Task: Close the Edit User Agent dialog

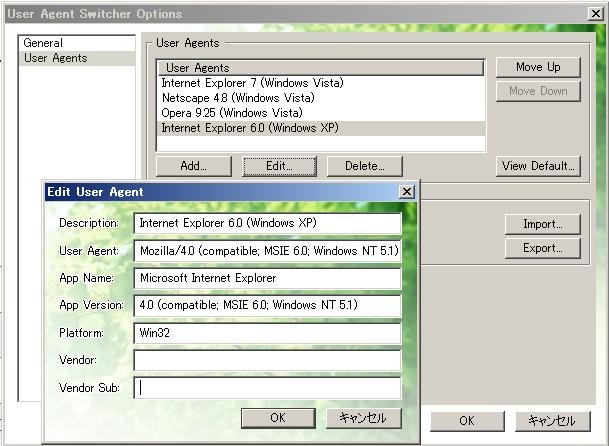Action: coord(407,192)
